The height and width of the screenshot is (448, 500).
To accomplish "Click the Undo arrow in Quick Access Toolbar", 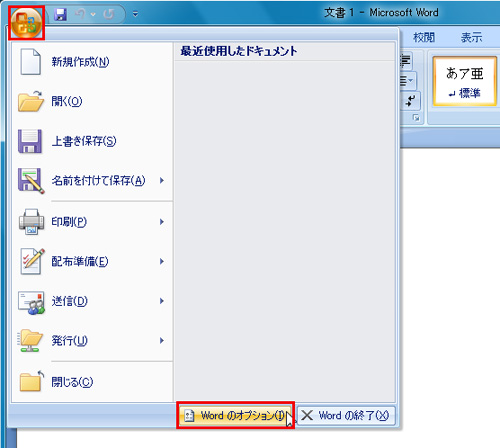I will click(80, 14).
